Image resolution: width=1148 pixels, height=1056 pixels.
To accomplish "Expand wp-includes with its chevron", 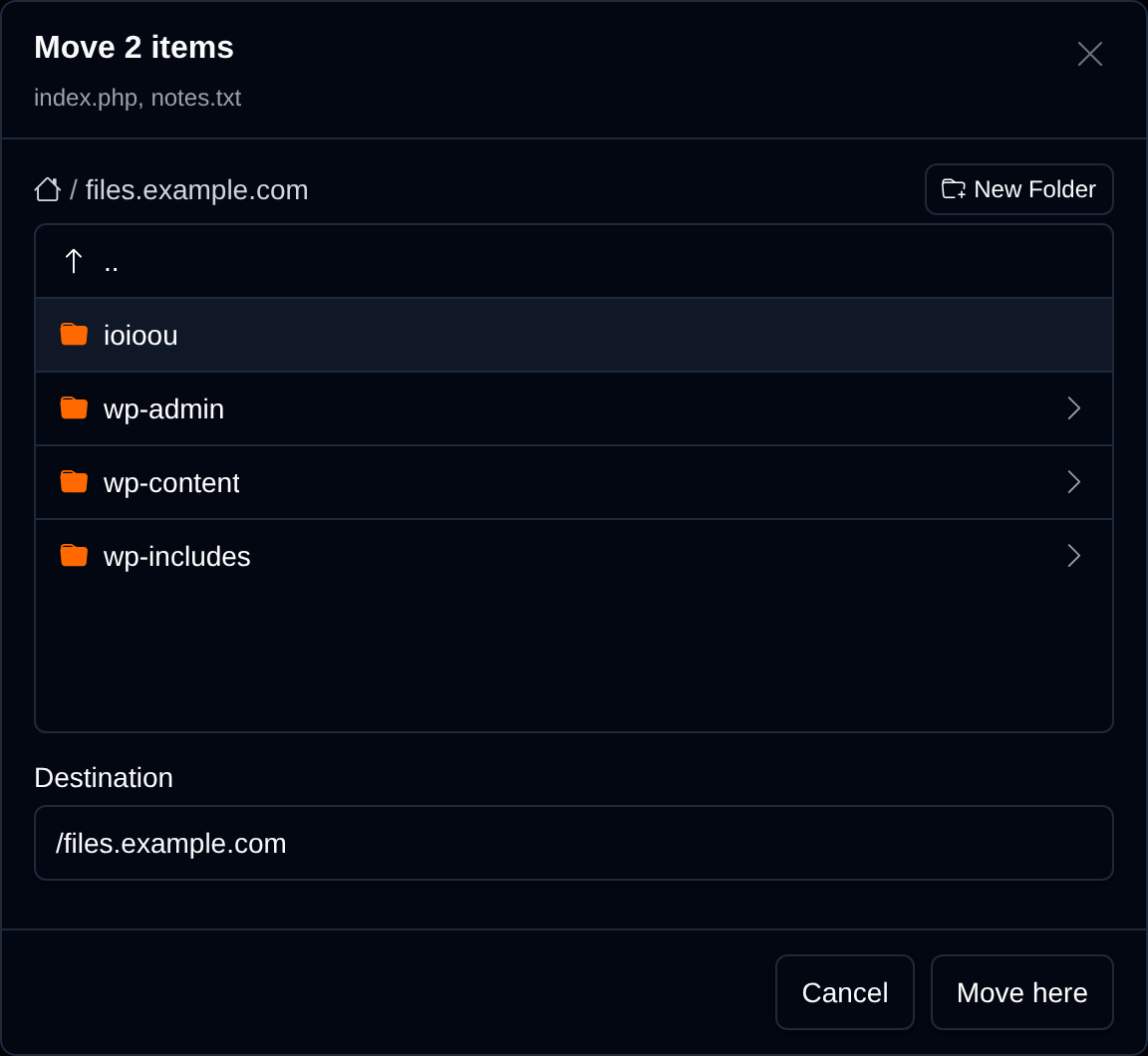I will tap(1073, 556).
